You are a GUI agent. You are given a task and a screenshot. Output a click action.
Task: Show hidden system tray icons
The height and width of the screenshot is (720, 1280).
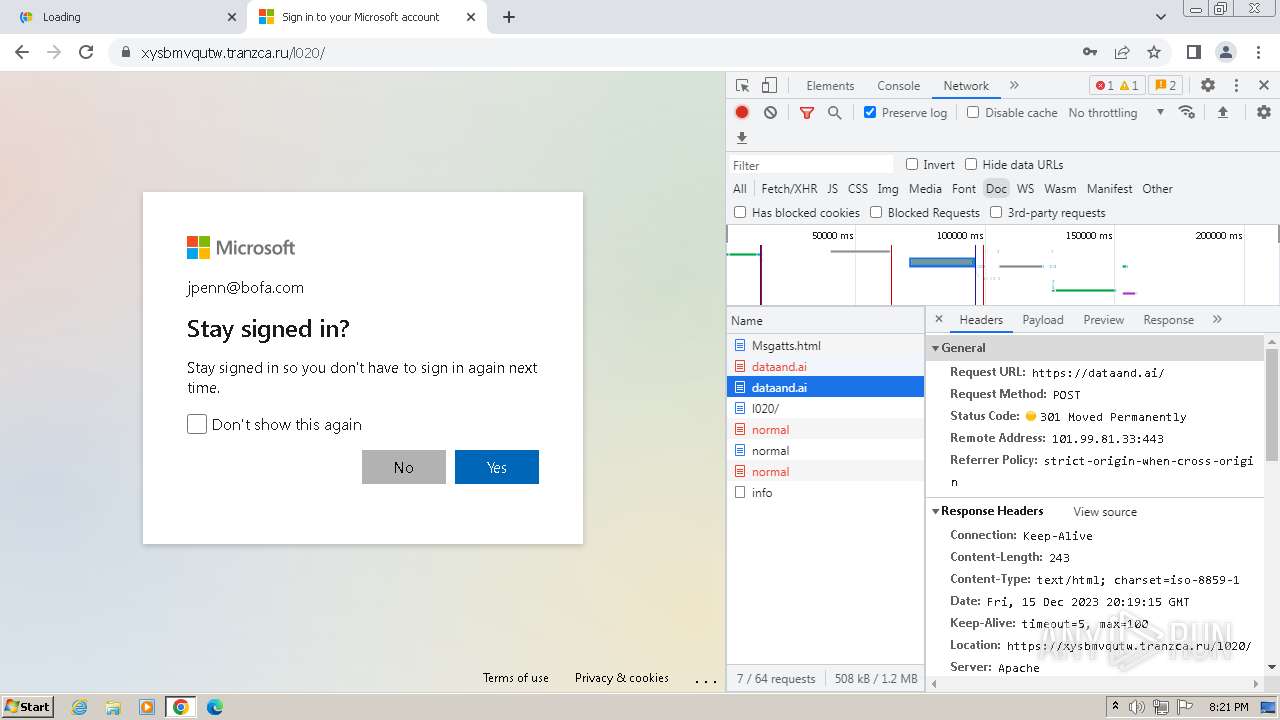(1116, 706)
